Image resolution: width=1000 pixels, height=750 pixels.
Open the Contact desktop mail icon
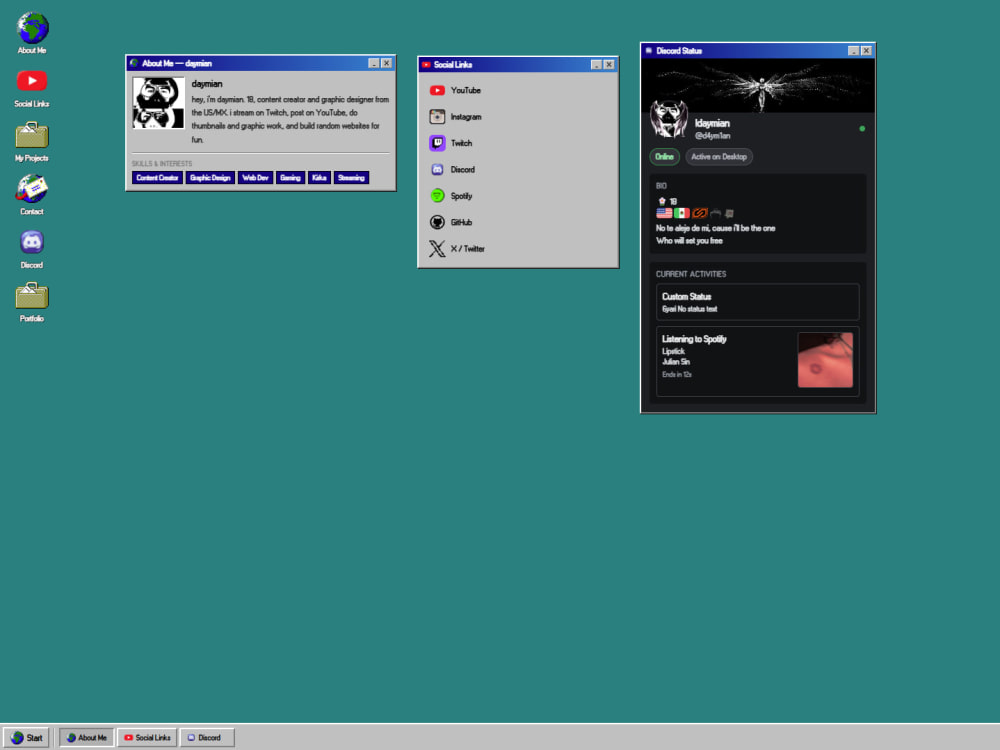(32, 189)
